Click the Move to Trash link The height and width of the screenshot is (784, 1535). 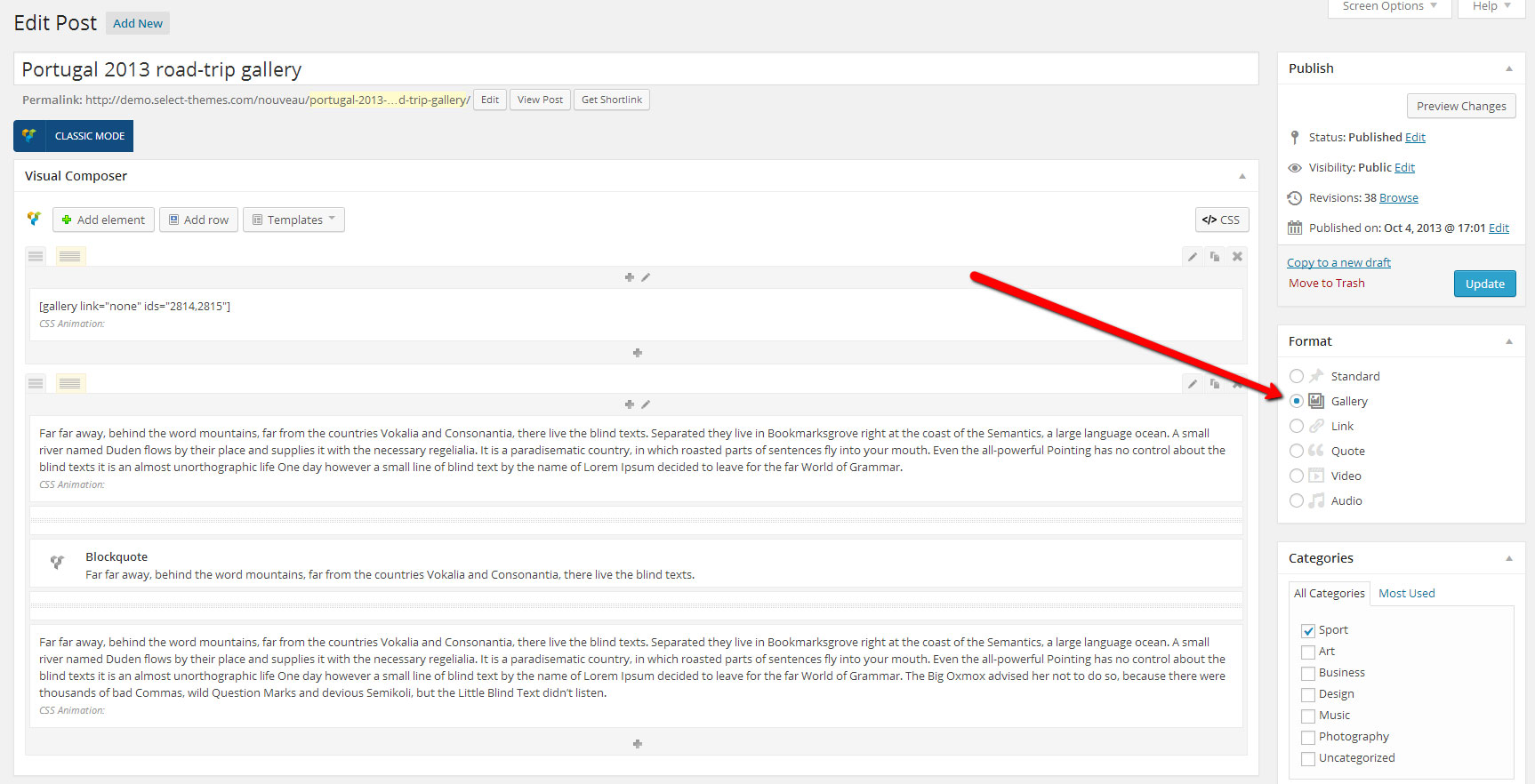point(1326,284)
